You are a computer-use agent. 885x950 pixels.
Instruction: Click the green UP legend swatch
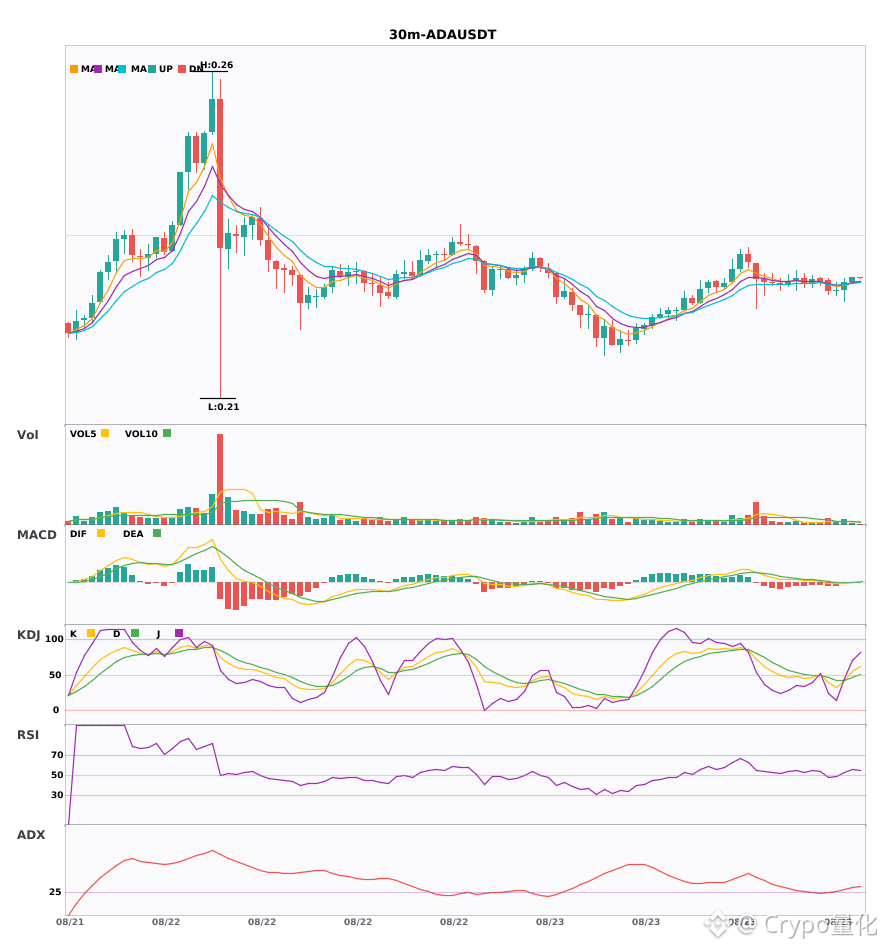(x=153, y=69)
